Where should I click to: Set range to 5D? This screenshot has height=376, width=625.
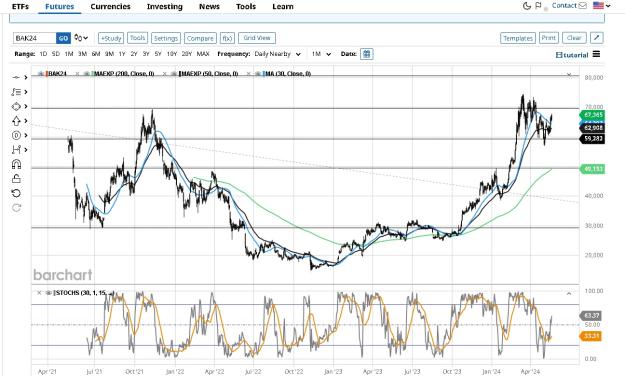[x=56, y=54]
